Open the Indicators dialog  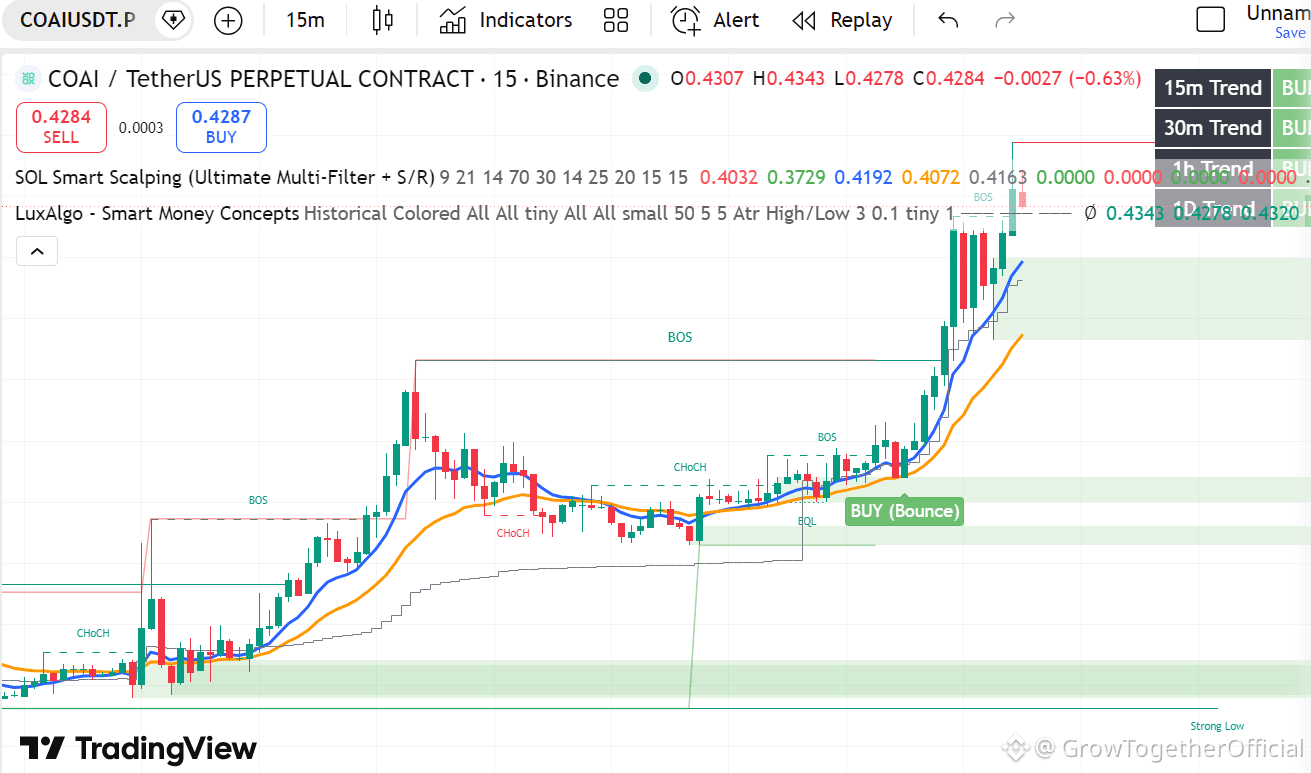(507, 20)
